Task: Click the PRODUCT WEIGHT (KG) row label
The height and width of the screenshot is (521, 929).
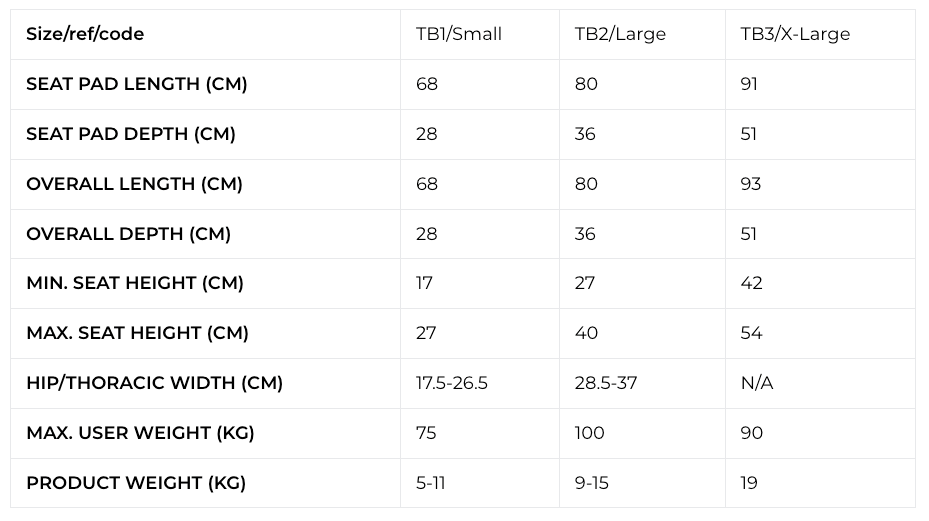Action: click(136, 483)
